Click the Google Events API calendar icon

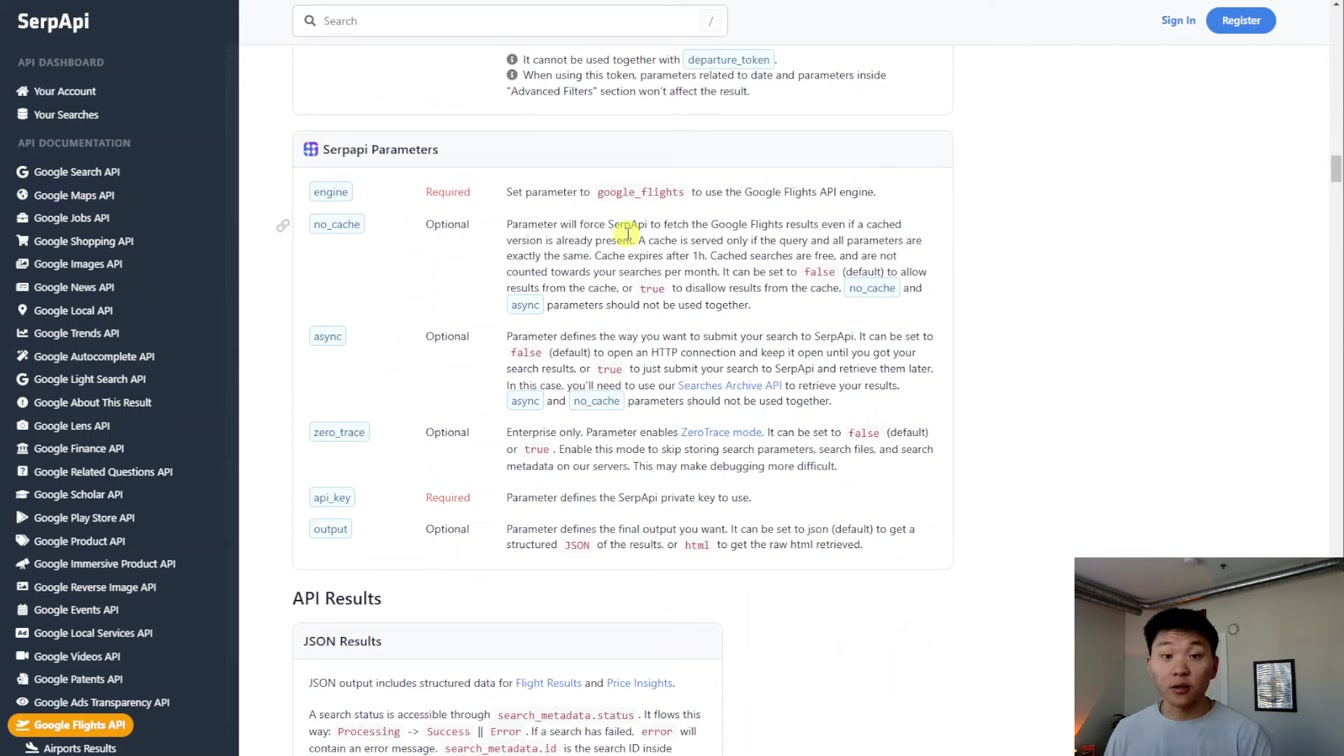(22, 610)
